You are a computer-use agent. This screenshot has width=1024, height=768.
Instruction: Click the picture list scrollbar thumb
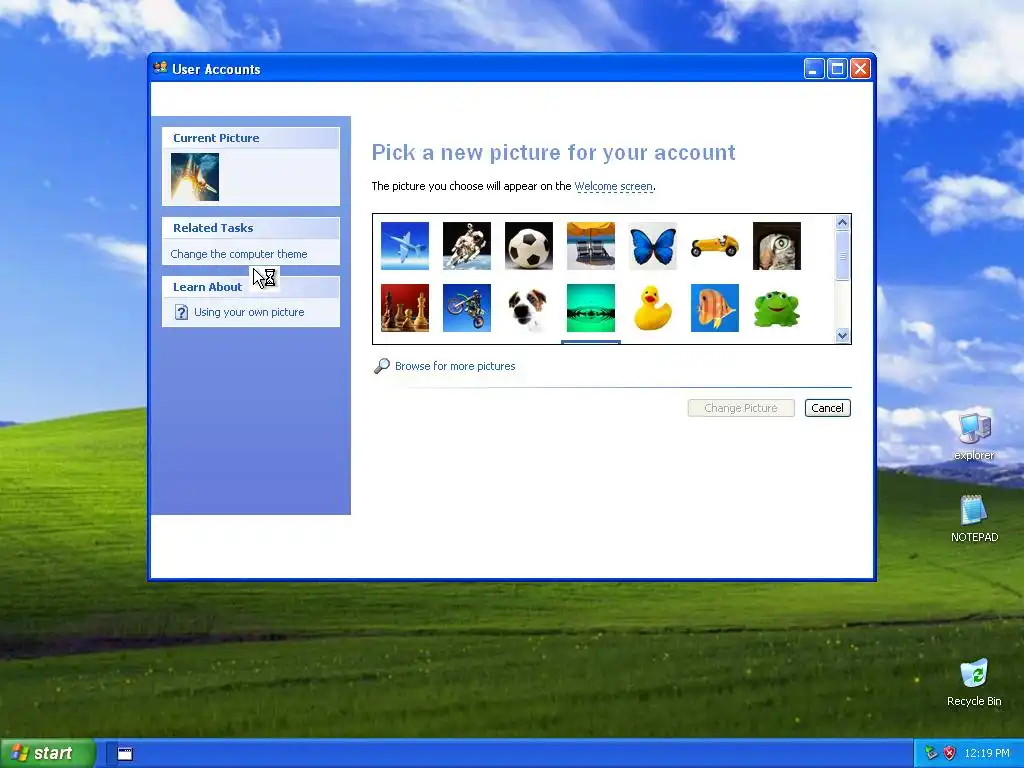click(x=842, y=256)
